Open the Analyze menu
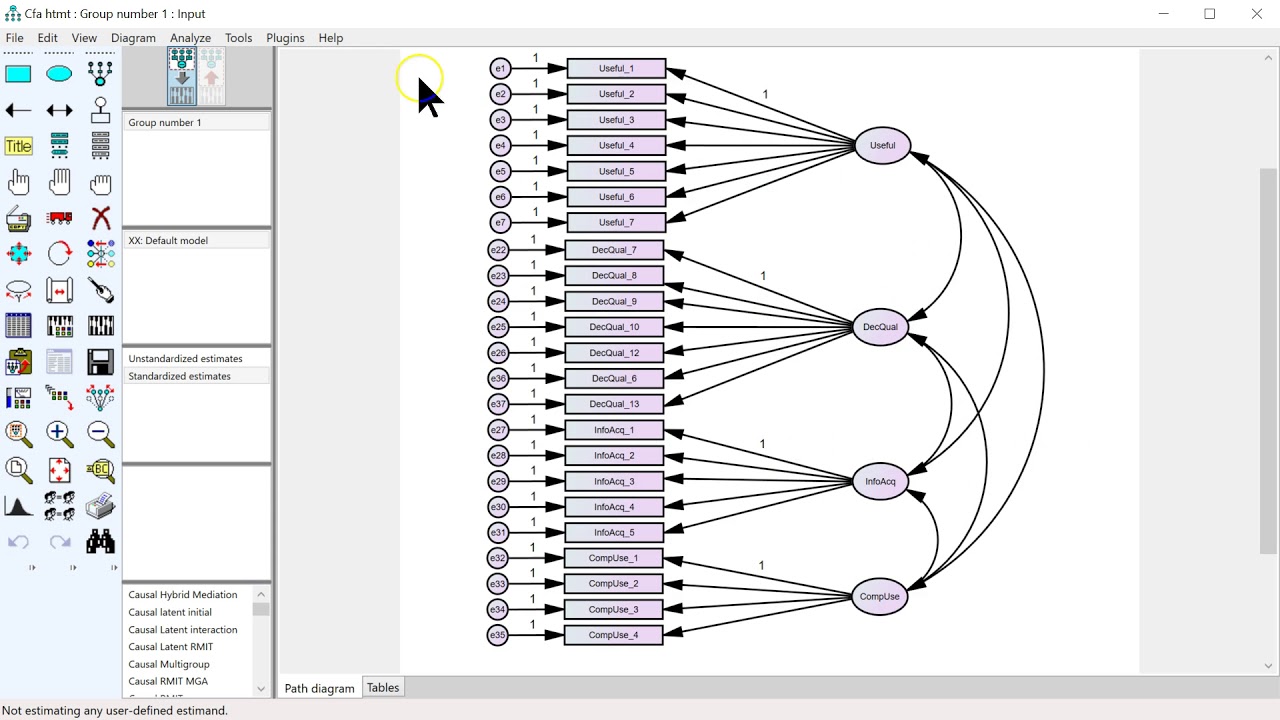The width and height of the screenshot is (1280, 720). tap(190, 38)
